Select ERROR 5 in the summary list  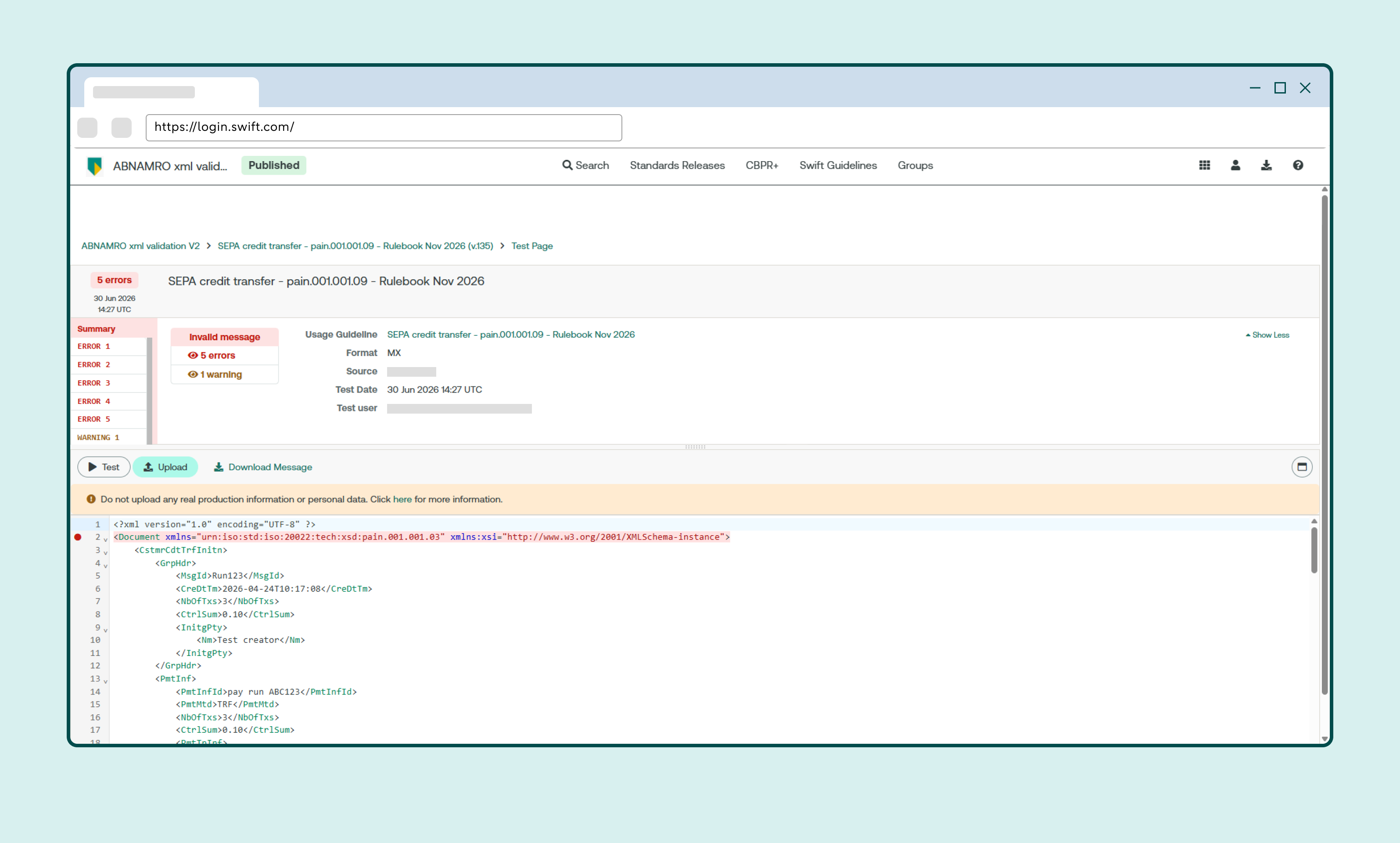tap(109, 419)
